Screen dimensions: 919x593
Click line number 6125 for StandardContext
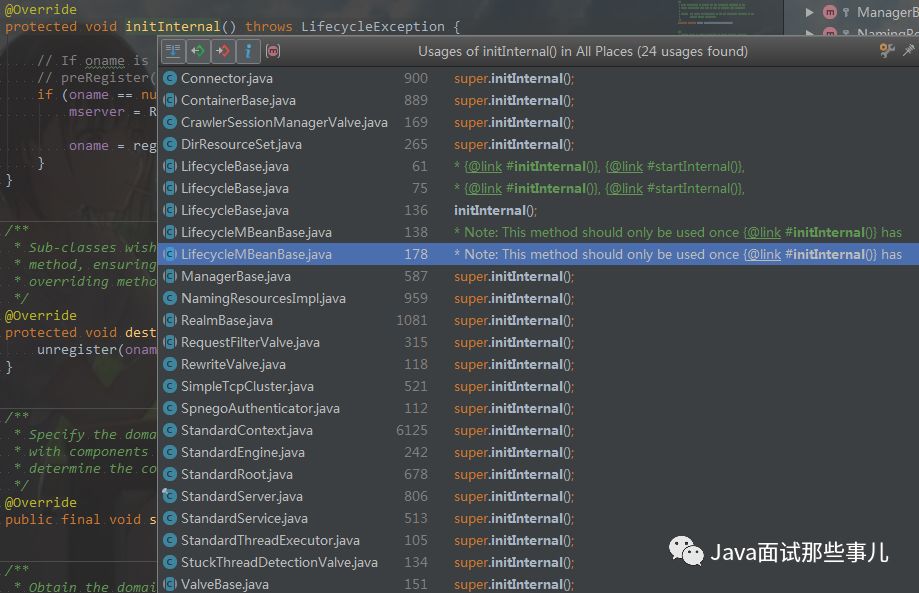[x=412, y=430]
